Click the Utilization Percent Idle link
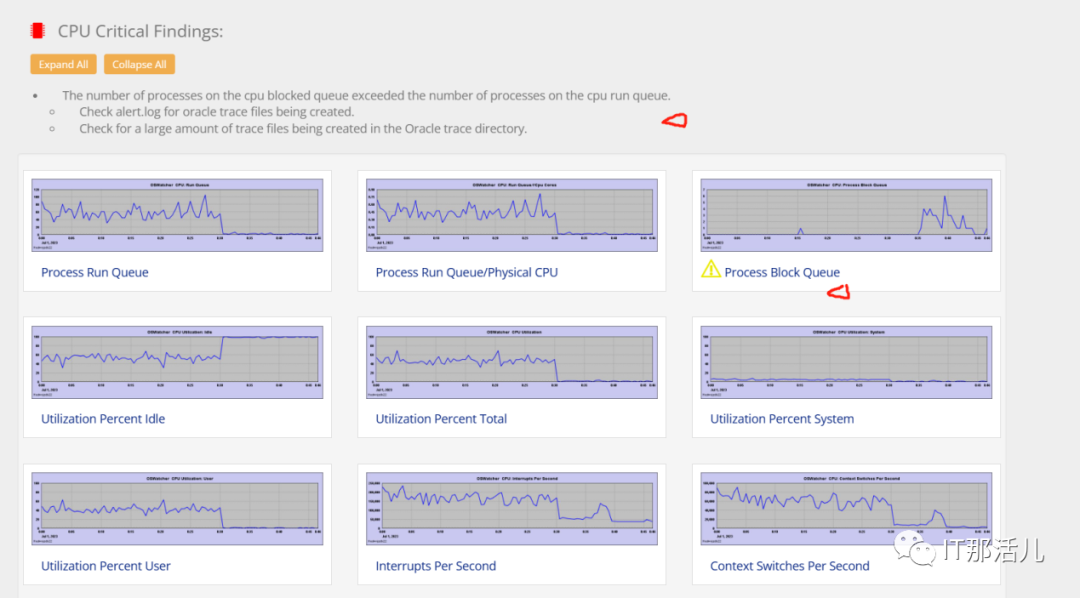This screenshot has height=598, width=1080. coord(103,419)
